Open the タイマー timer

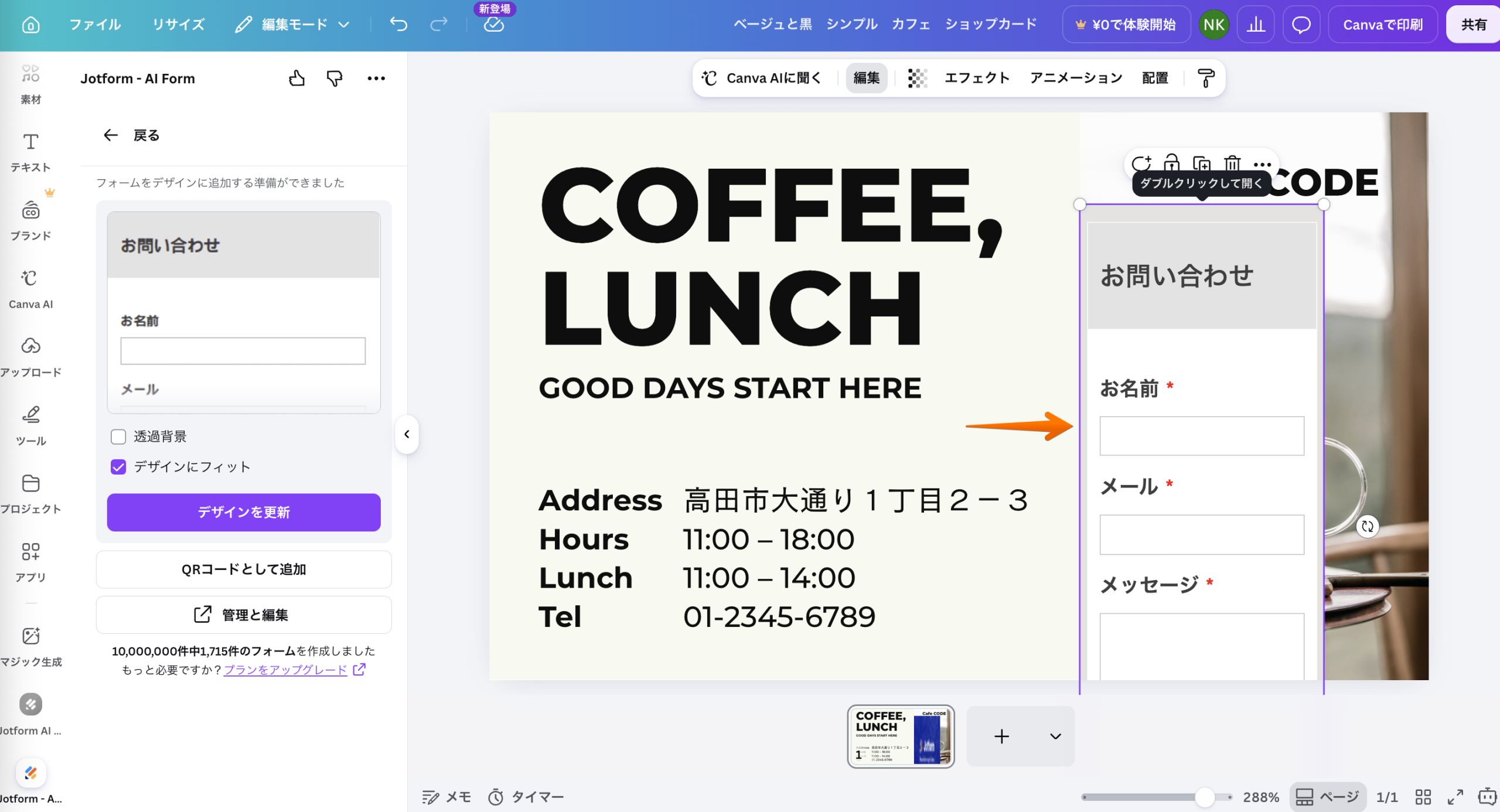point(526,797)
